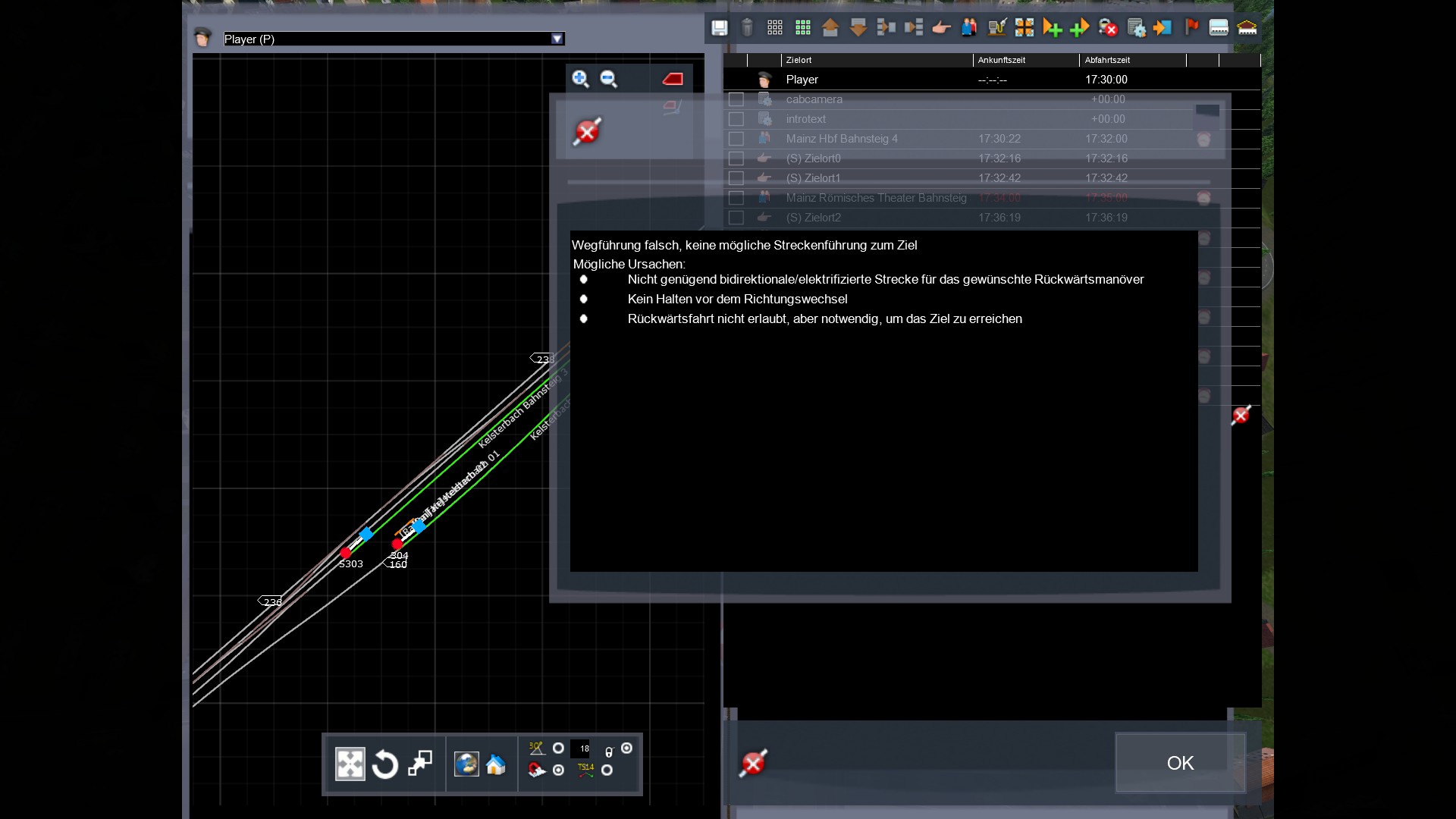
Task: Click the floppy disk save icon
Action: click(719, 28)
